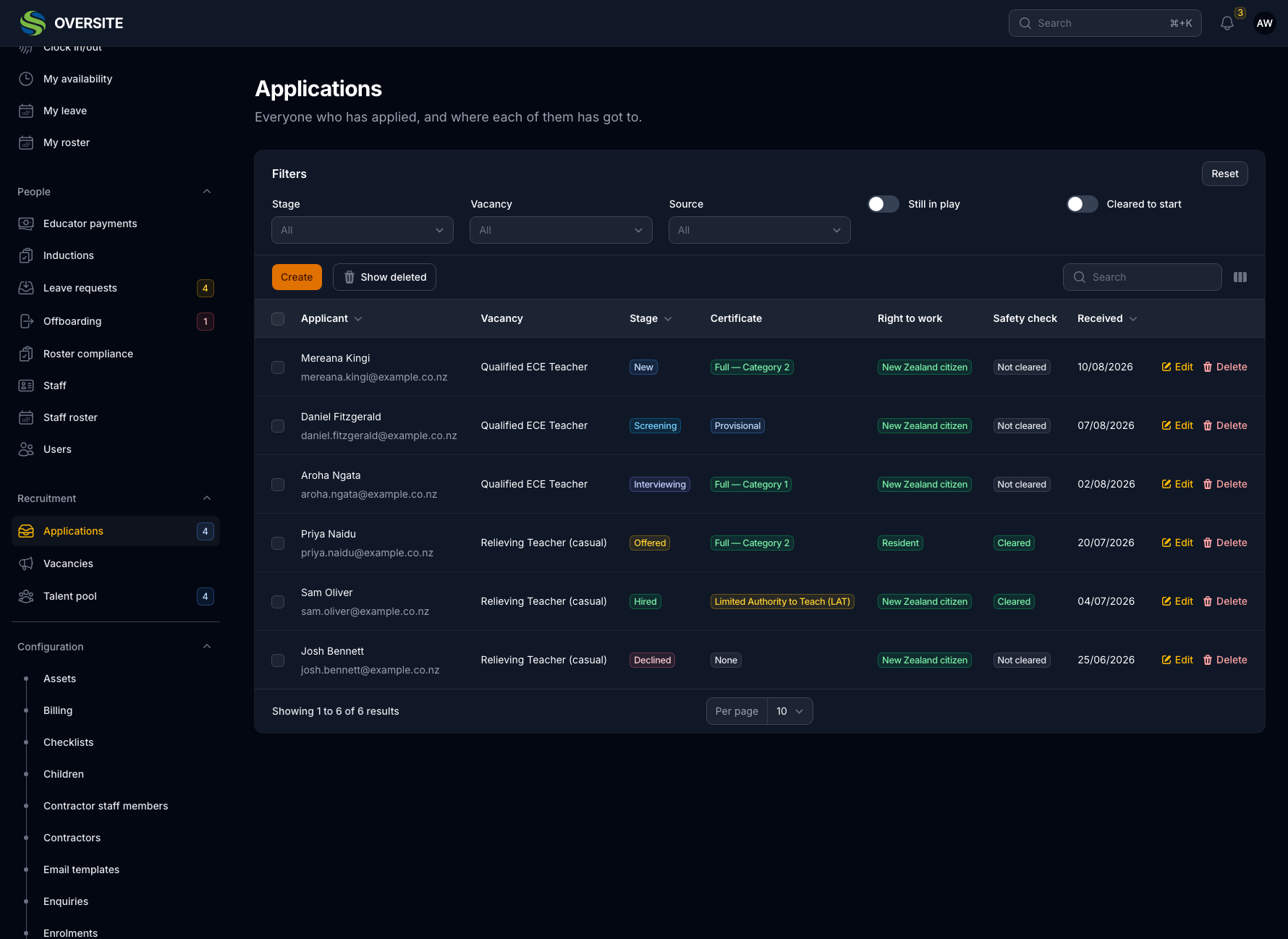Select Sam Oliver's row checkbox
The image size is (1288, 939).
click(x=278, y=602)
